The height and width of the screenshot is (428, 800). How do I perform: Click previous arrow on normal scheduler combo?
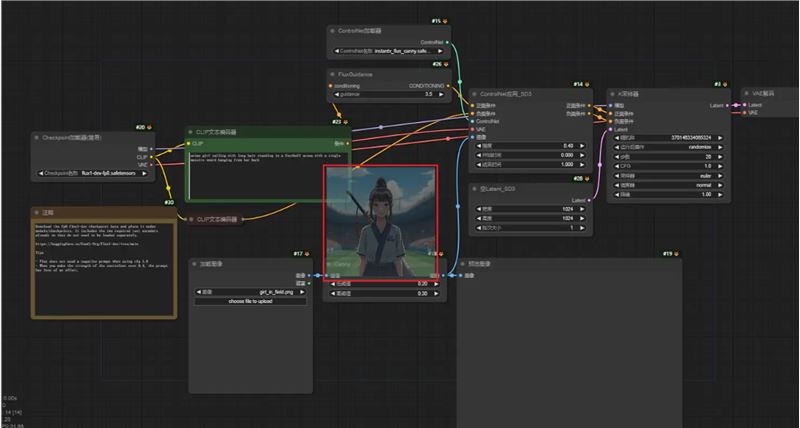click(617, 185)
